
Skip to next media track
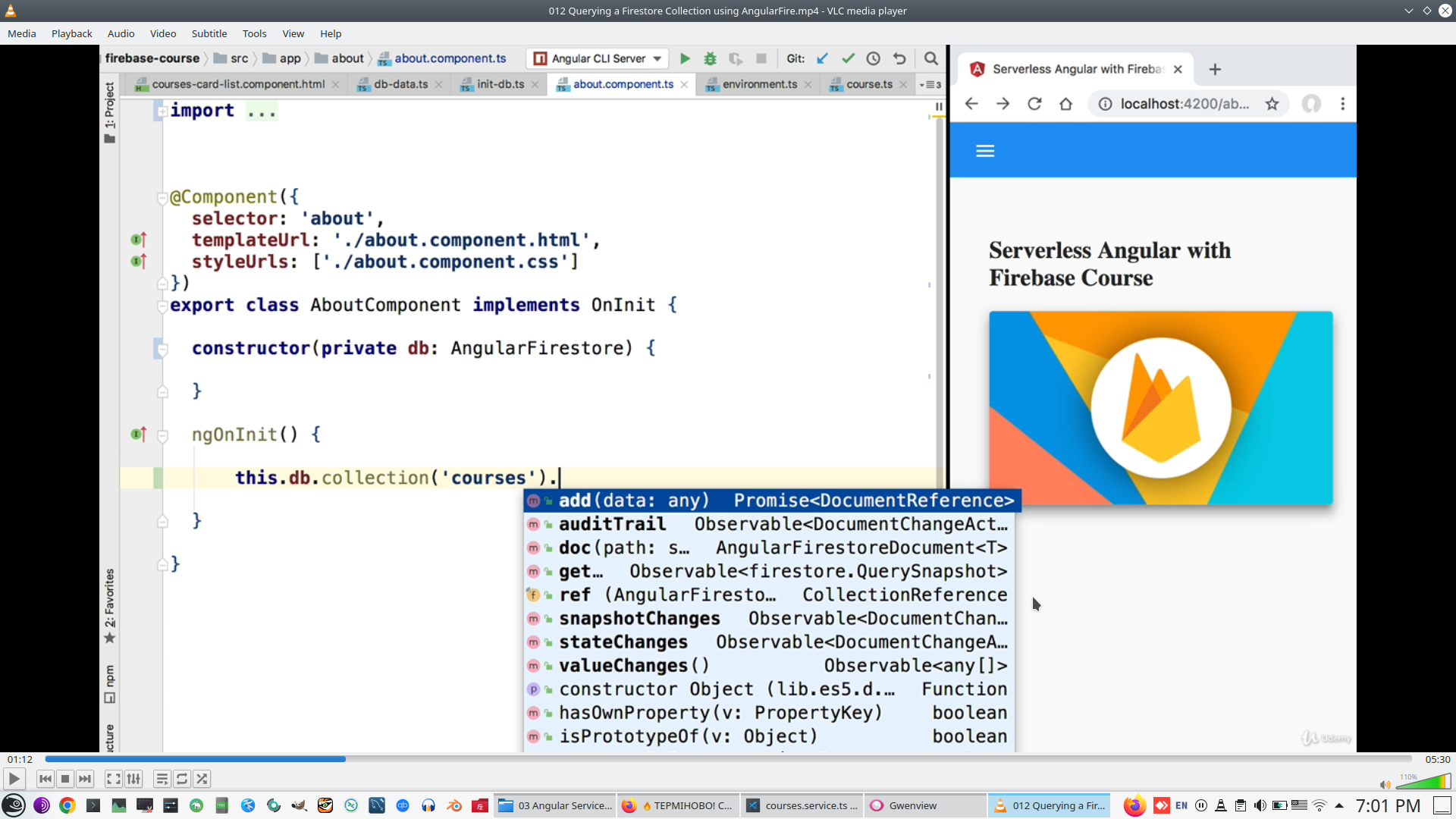click(x=85, y=779)
